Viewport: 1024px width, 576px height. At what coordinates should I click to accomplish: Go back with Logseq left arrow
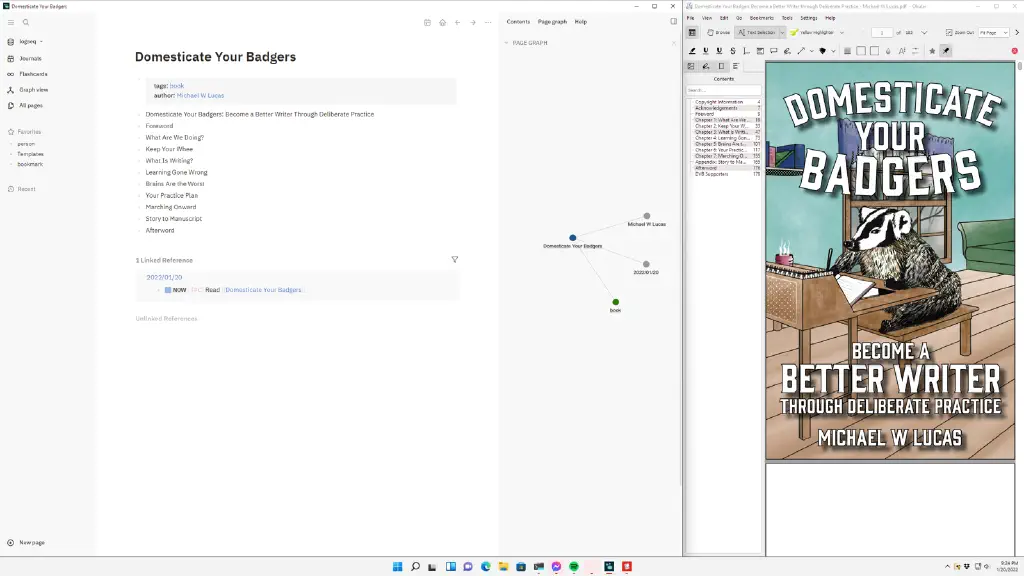(457, 22)
